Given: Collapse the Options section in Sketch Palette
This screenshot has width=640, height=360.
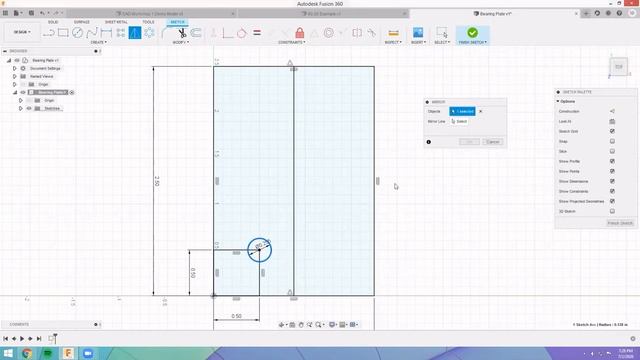Looking at the screenshot, I should tap(558, 101).
